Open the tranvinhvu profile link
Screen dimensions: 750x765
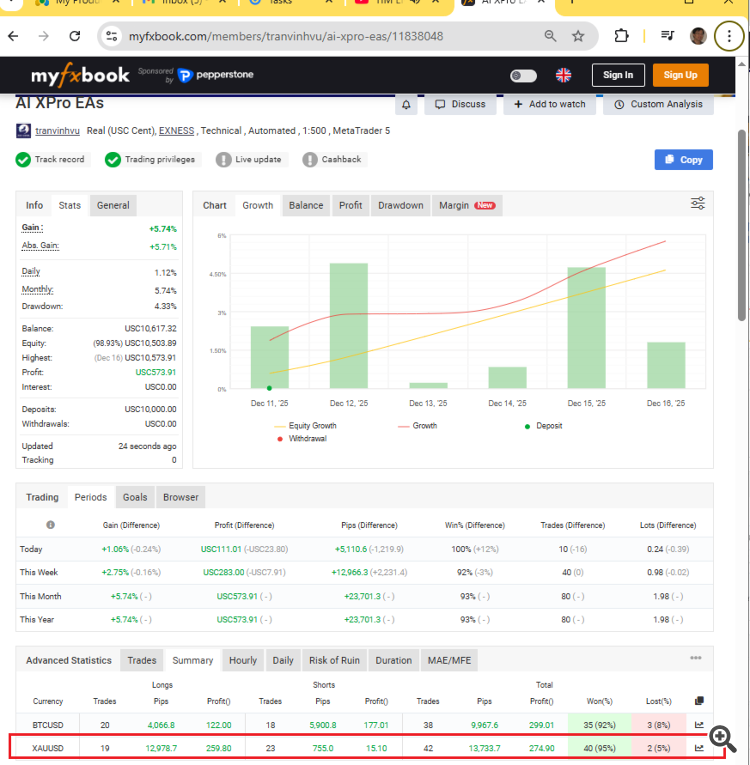pyautogui.click(x=57, y=131)
